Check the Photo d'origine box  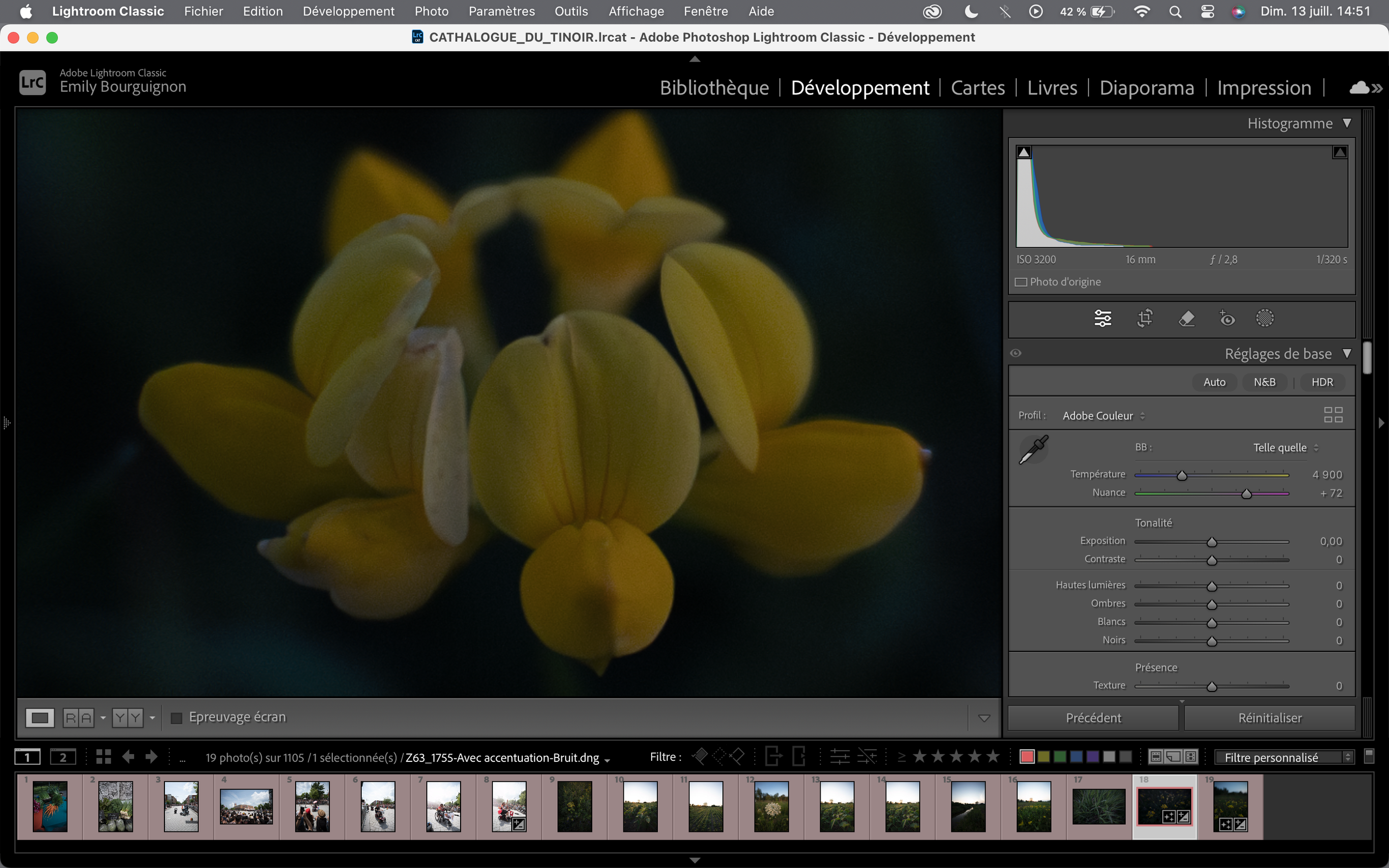click(x=1021, y=283)
